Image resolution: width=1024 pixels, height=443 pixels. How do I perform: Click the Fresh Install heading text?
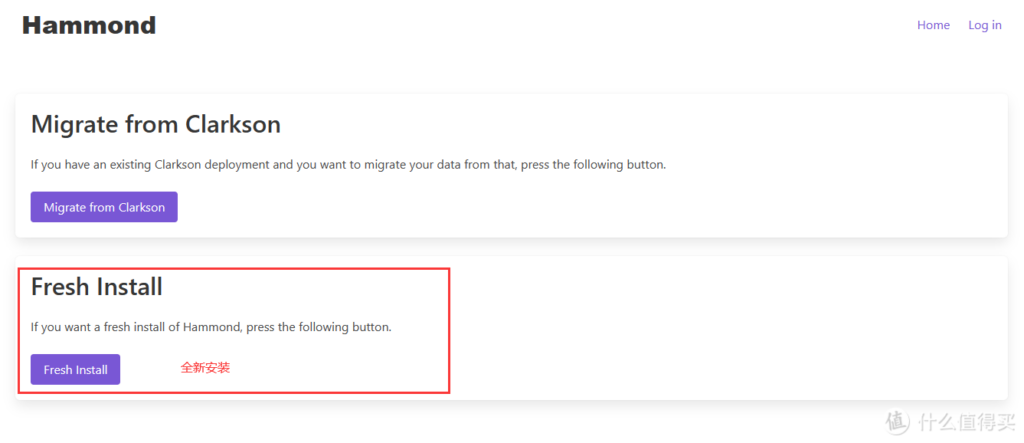click(x=96, y=287)
